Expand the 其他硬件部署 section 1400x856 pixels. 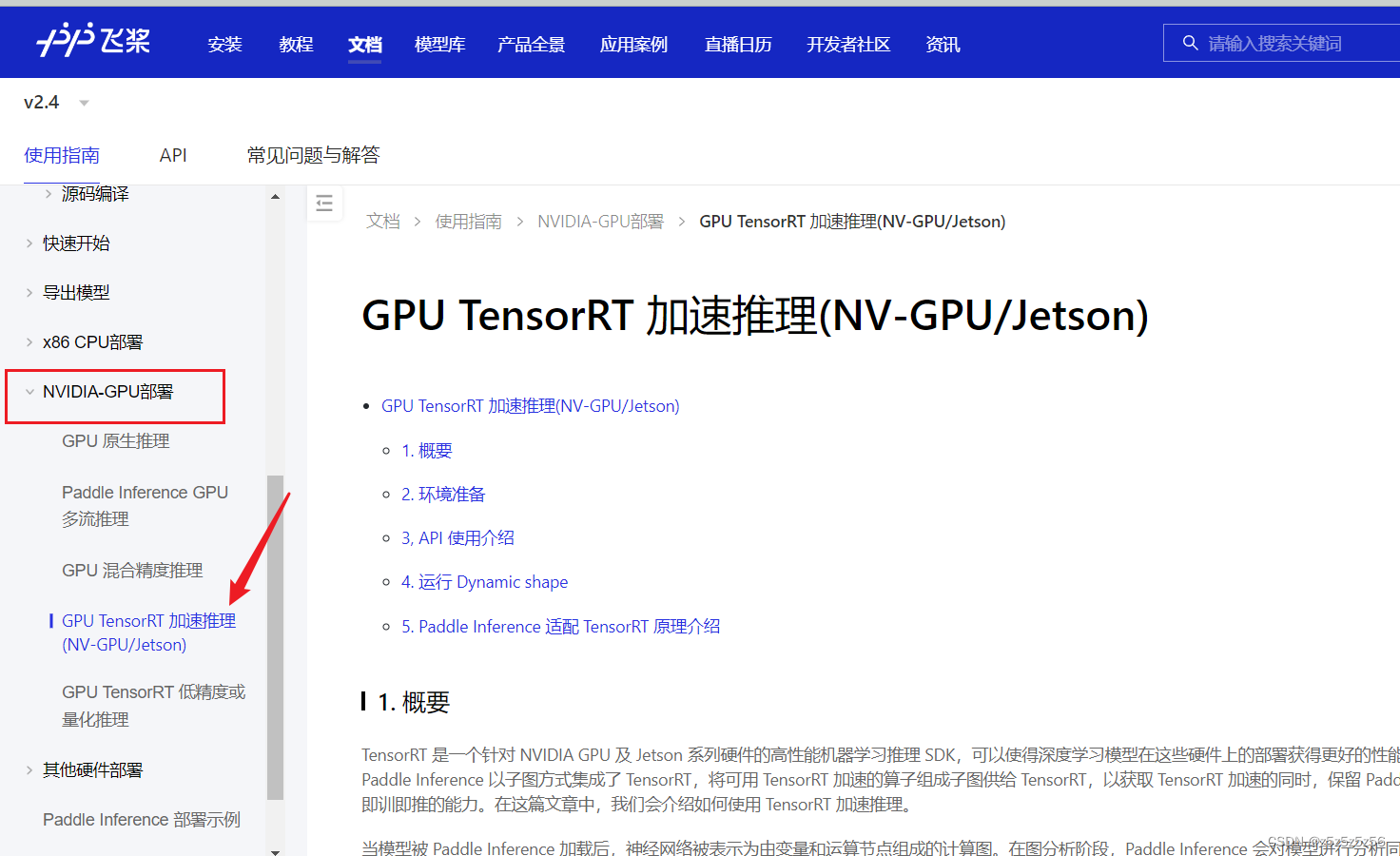[29, 770]
